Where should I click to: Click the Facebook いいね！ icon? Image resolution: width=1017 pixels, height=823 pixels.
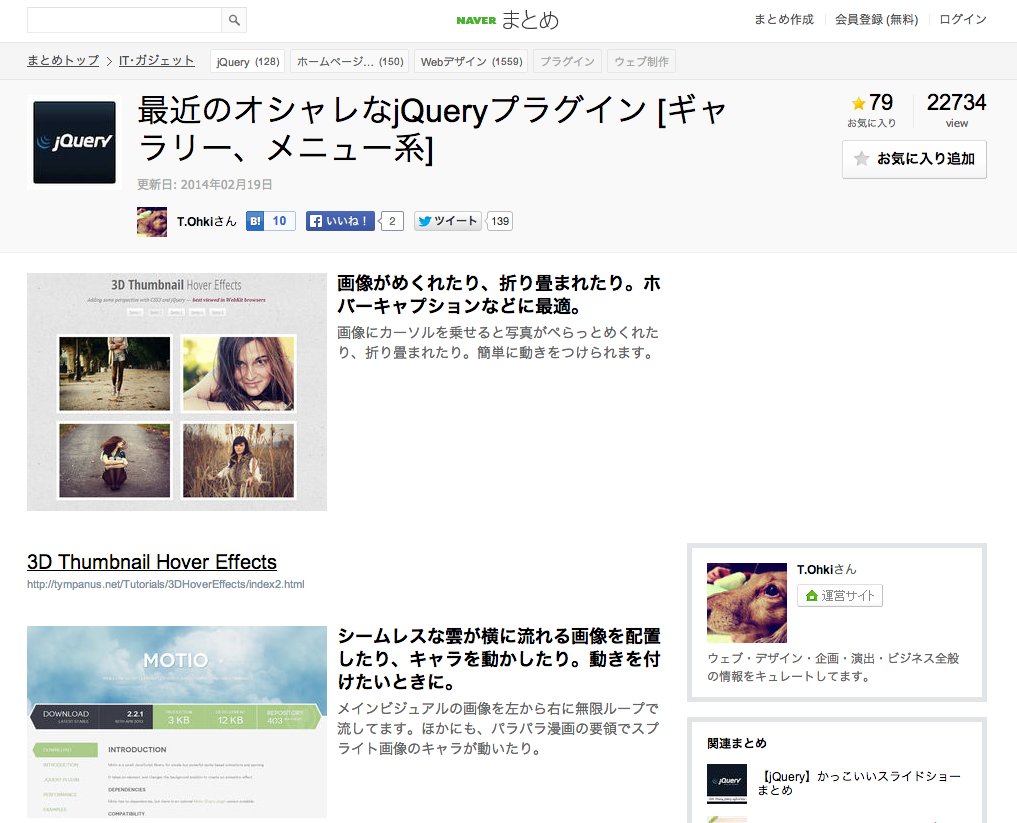pos(318,220)
